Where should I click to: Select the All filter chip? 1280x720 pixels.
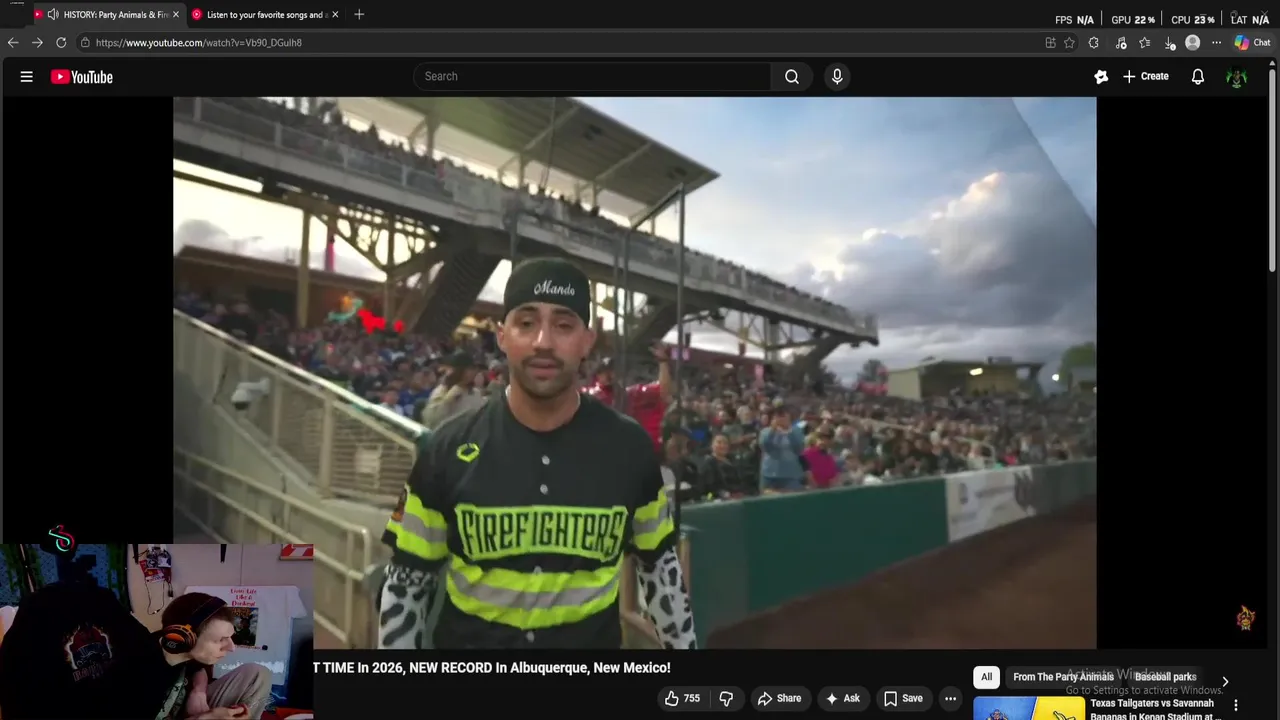click(986, 677)
